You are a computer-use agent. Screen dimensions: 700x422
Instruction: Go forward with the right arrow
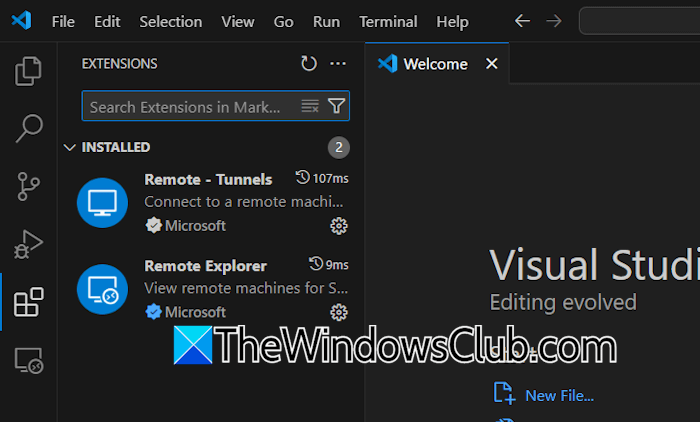554,21
